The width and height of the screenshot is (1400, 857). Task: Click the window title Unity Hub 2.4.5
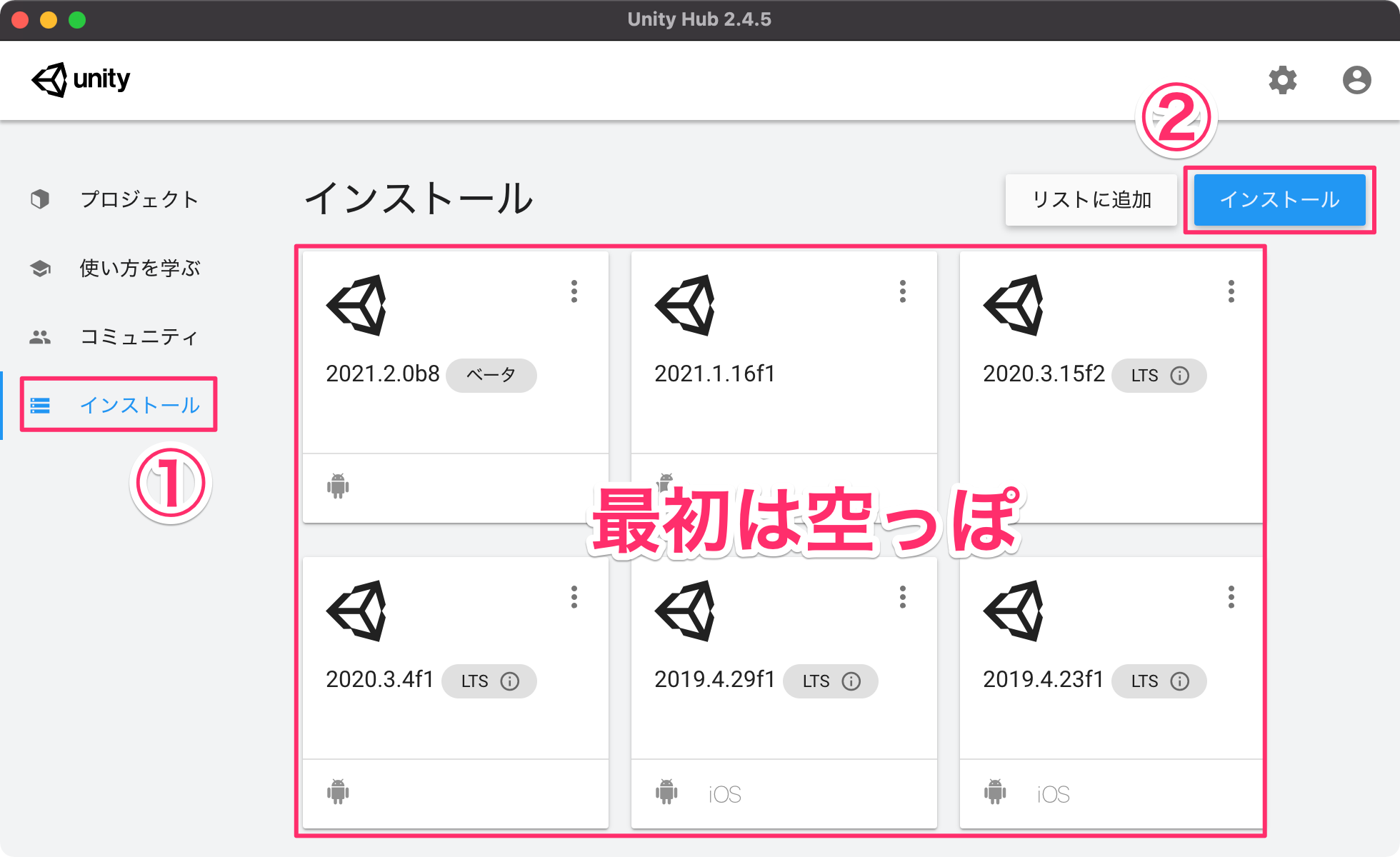[x=699, y=19]
